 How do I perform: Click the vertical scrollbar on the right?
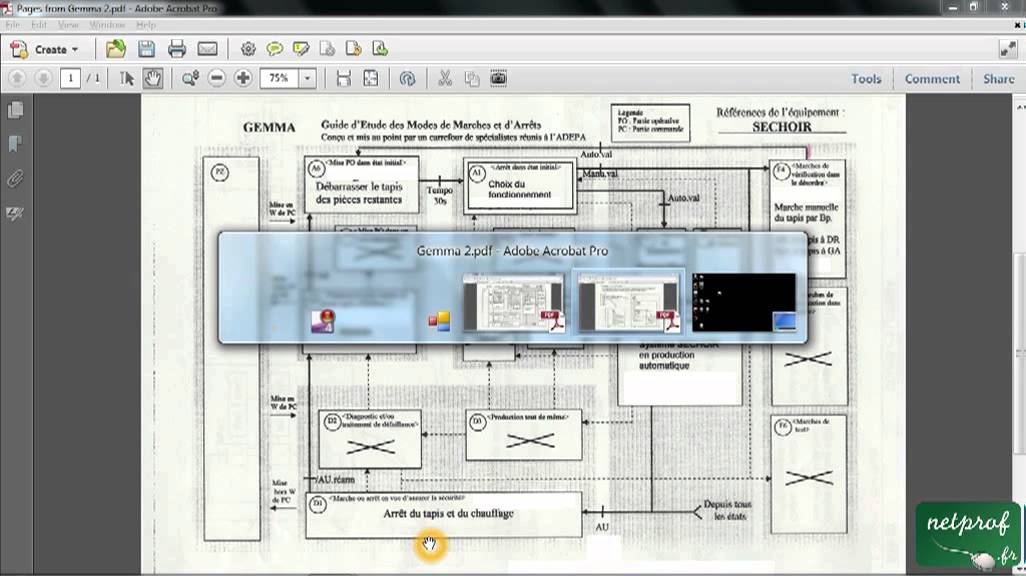[x=1019, y=353]
